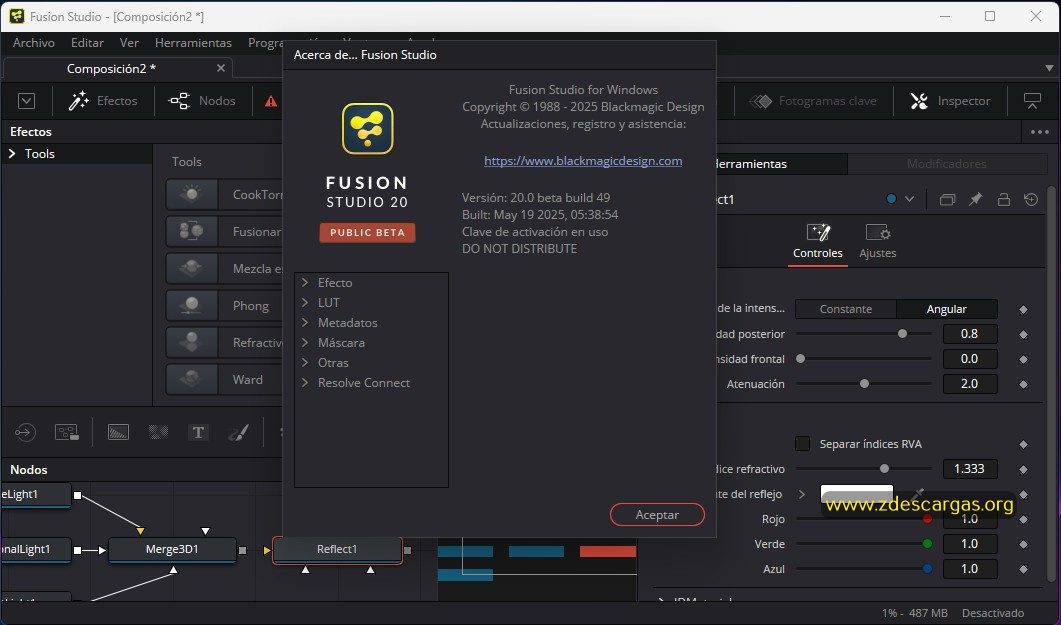Viewport: 1061px width, 625px height.
Task: Close the Composición2 tab
Action: pyautogui.click(x=221, y=68)
